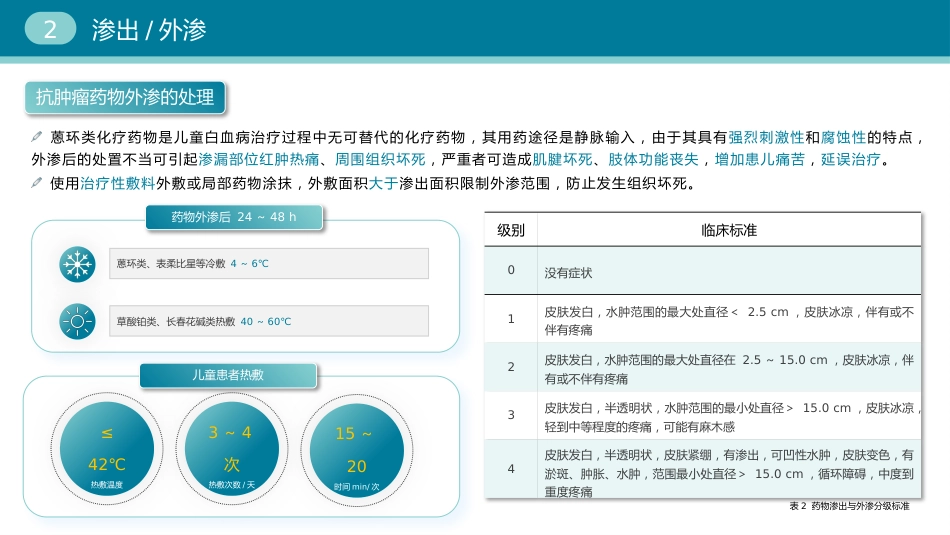Click highlighted text 腐蚀性

[x=843, y=138]
